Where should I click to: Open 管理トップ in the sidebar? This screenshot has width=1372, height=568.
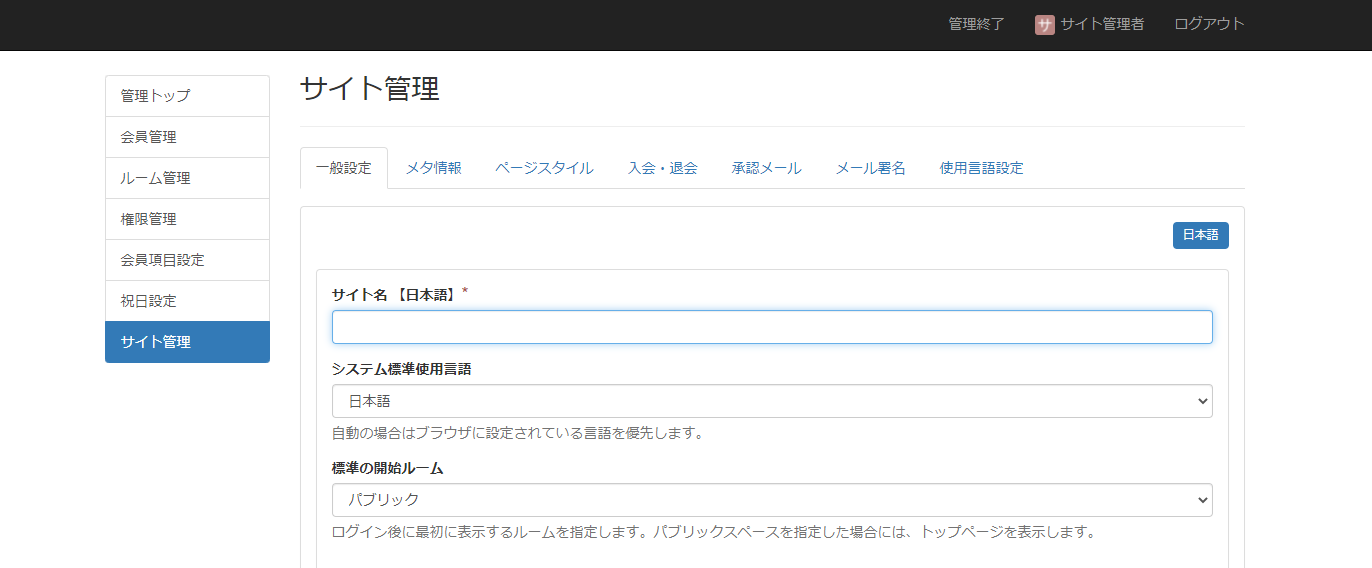187,96
